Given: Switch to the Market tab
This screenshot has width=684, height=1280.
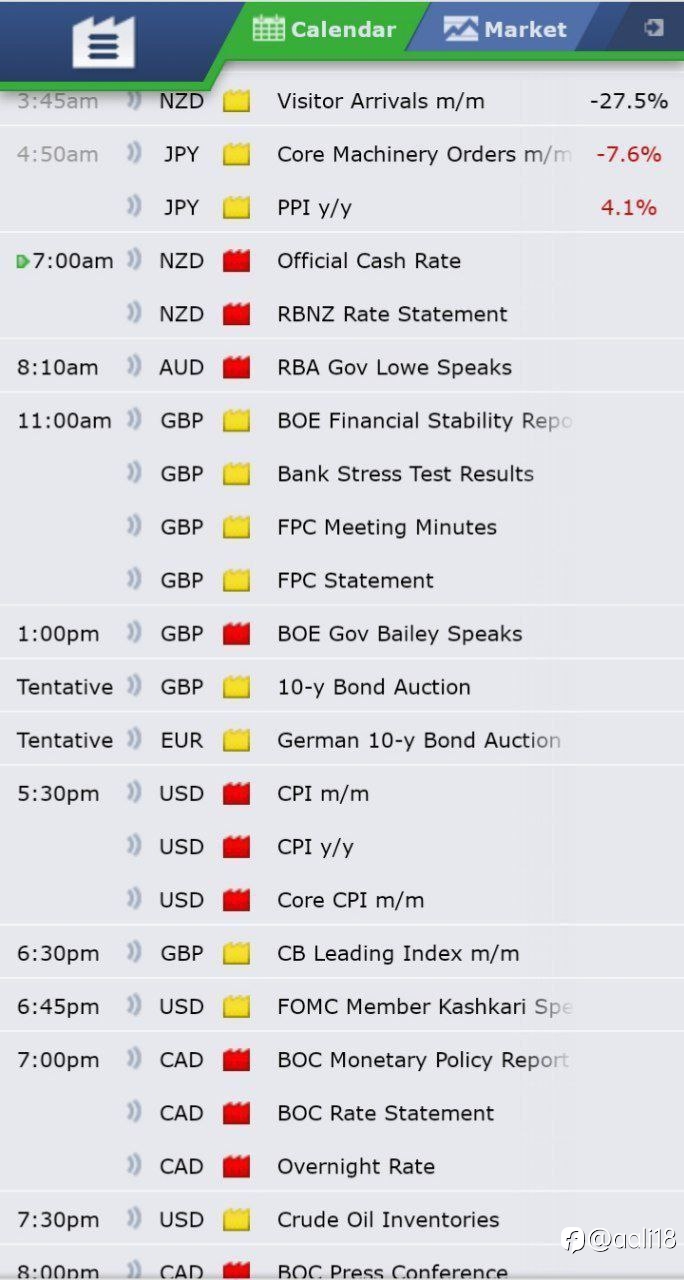Looking at the screenshot, I should [x=505, y=29].
